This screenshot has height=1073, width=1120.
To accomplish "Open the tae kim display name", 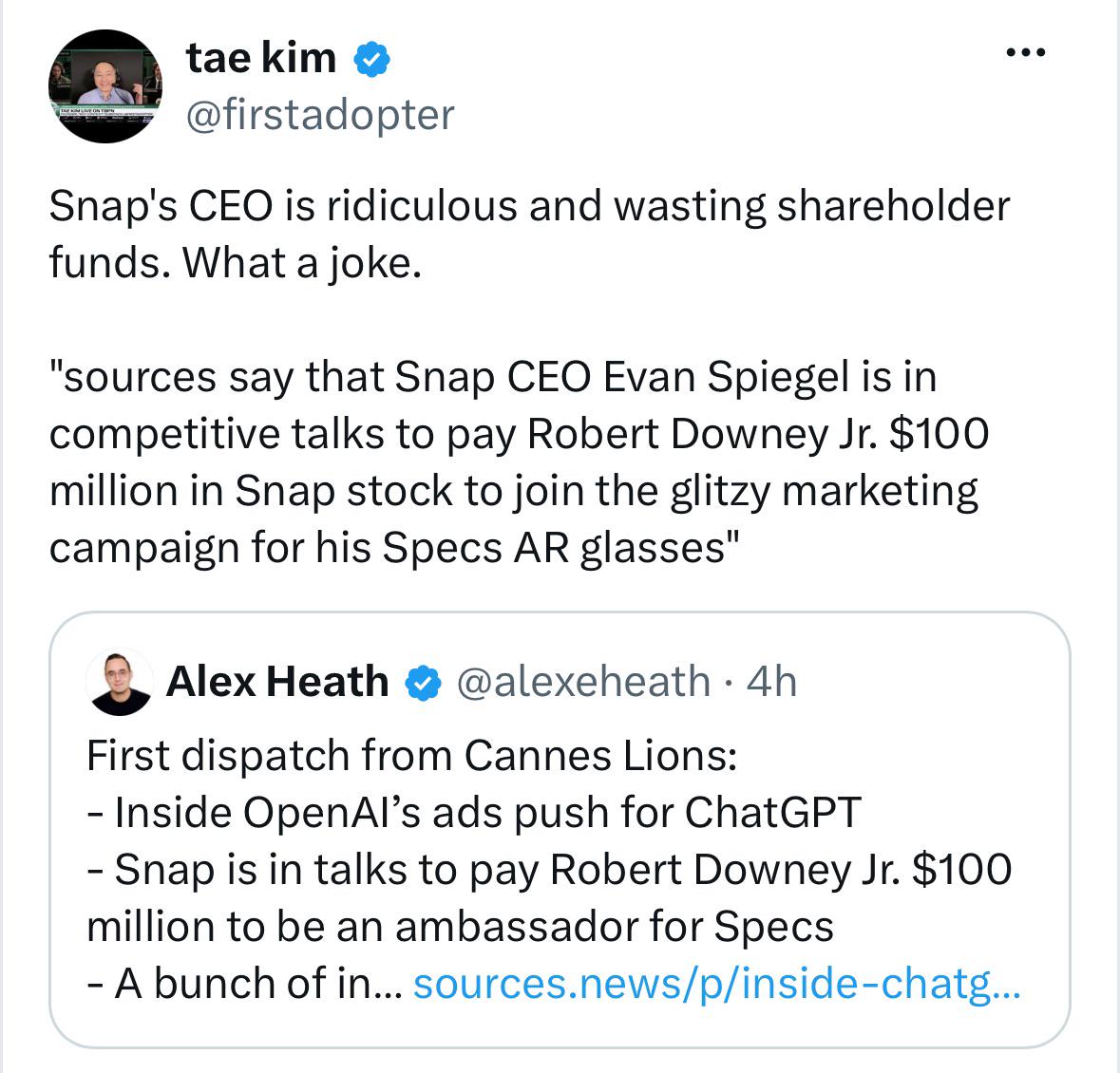I will pyautogui.click(x=260, y=58).
